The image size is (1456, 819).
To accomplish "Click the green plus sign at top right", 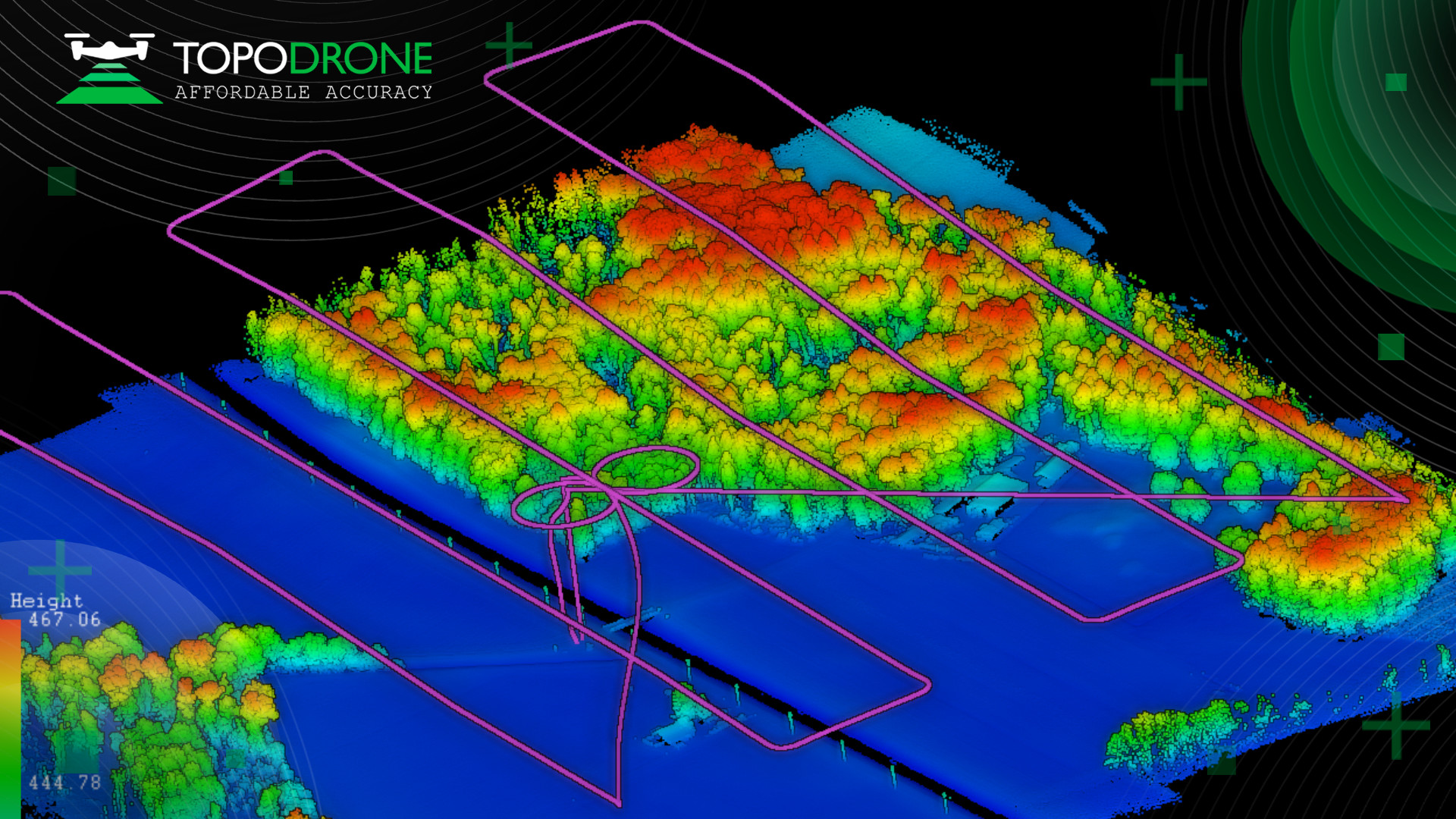I will (x=1178, y=81).
